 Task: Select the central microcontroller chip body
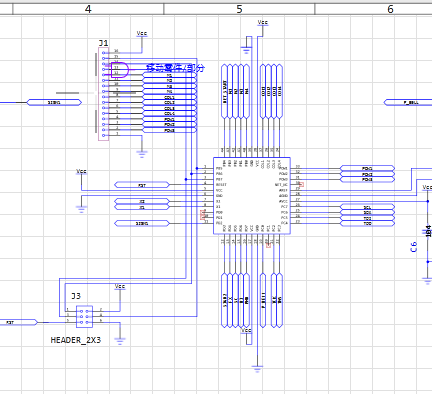pyautogui.click(x=252, y=196)
